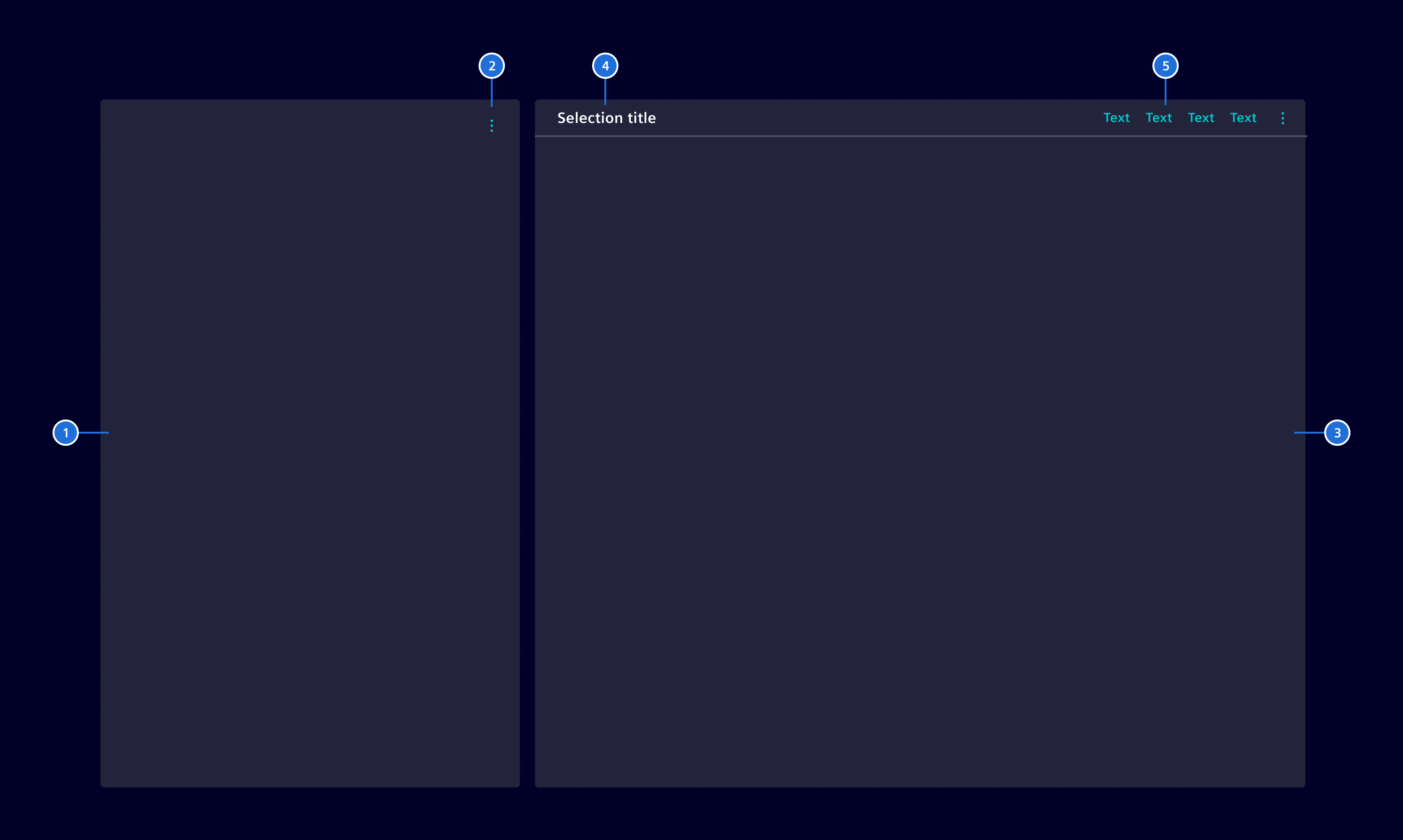Viewport: 1403px width, 840px height.
Task: Click the connector line under badge 4
Action: (605, 91)
